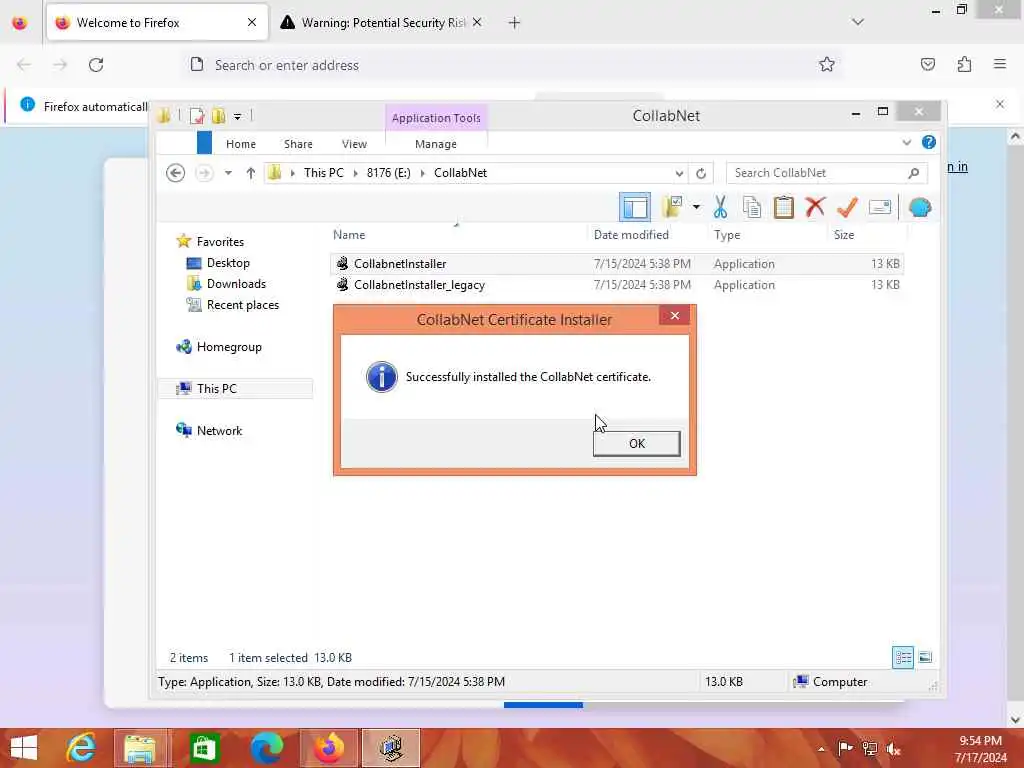The width and height of the screenshot is (1024, 768).
Task: Expand the arrow beside the Folder Options icon
Action: (x=696, y=208)
